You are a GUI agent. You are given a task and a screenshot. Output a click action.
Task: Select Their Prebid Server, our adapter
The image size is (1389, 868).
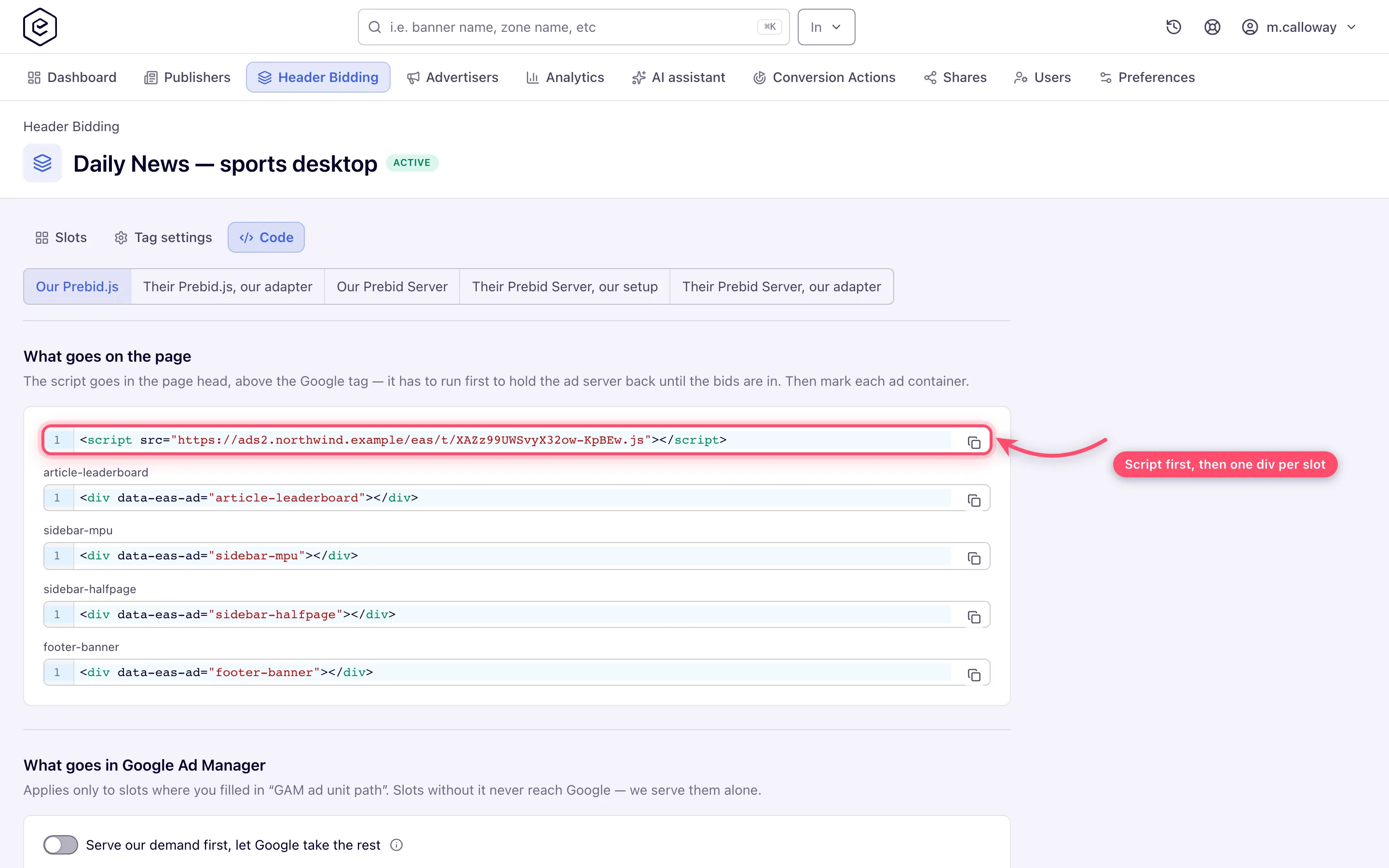click(x=781, y=286)
